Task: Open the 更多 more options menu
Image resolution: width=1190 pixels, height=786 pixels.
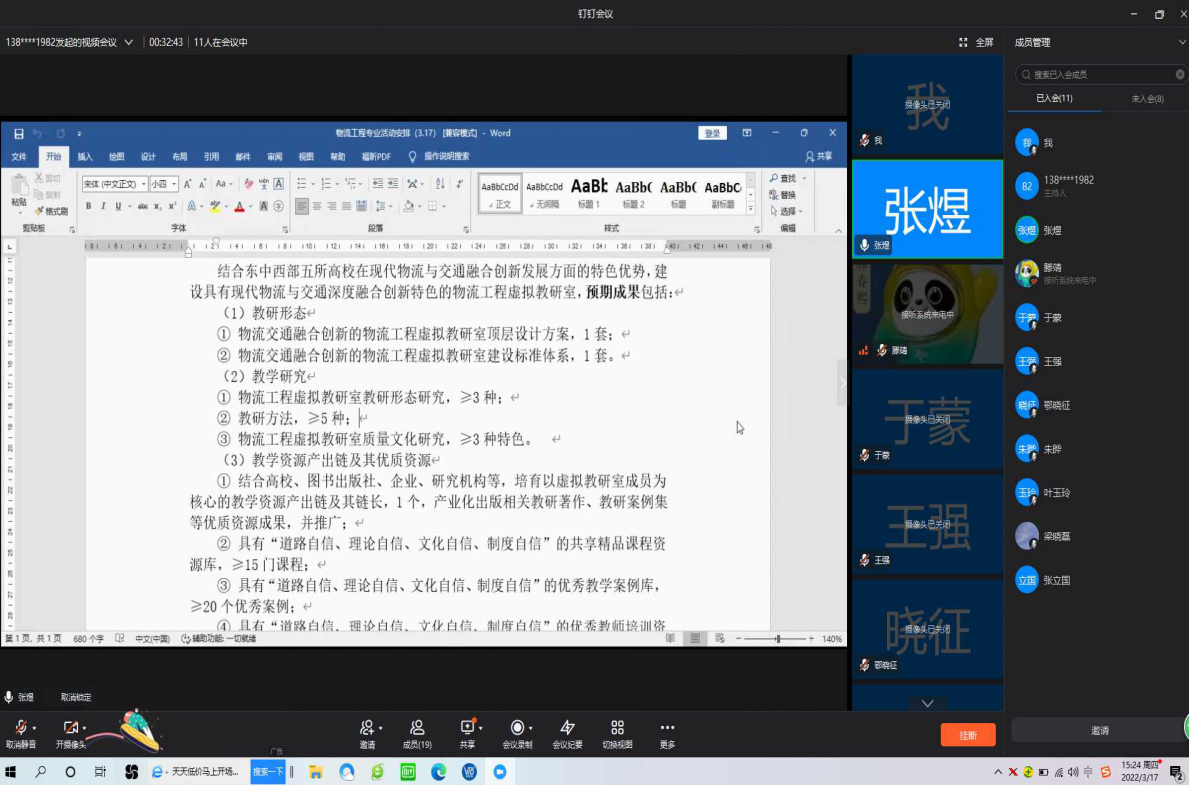Action: [x=667, y=728]
